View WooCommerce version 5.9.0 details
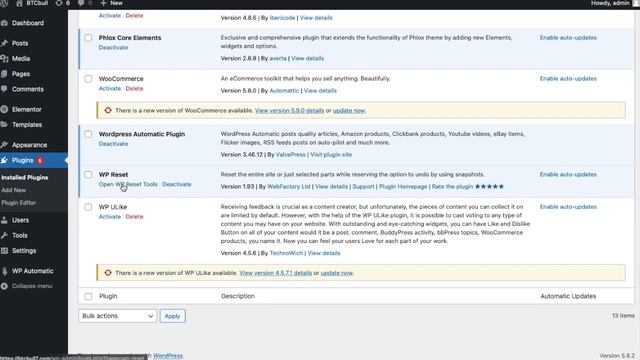The width and height of the screenshot is (640, 360). coord(289,111)
